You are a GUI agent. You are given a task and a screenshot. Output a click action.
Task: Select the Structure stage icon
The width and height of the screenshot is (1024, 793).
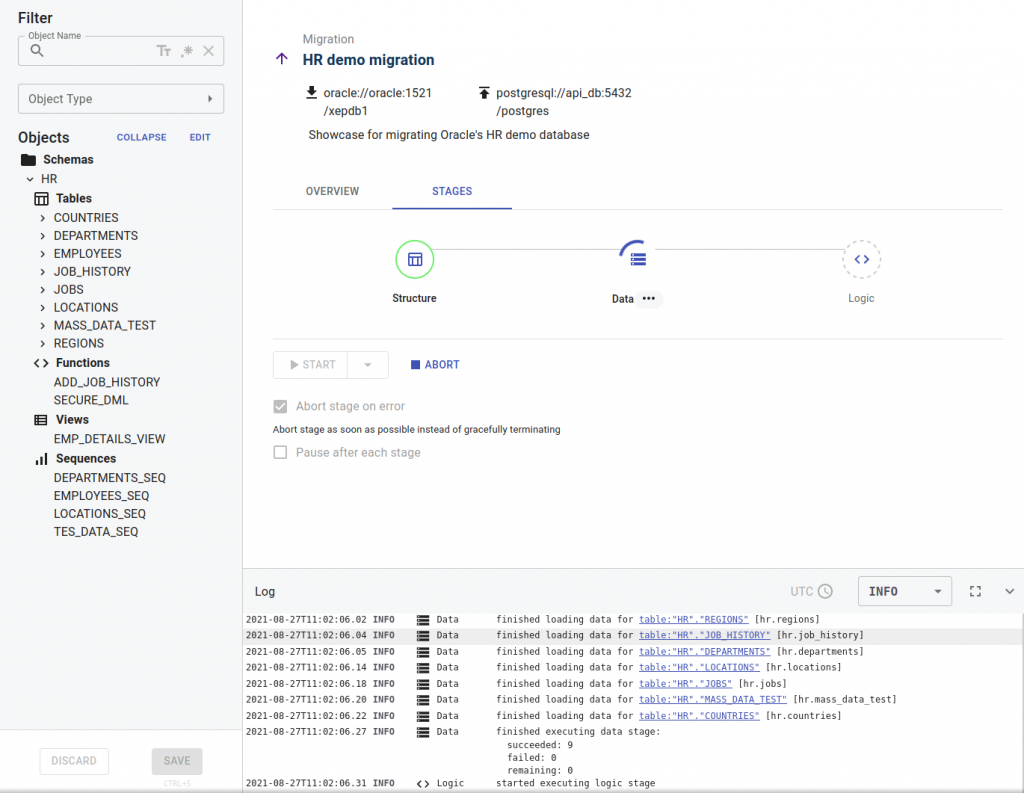[x=415, y=259]
